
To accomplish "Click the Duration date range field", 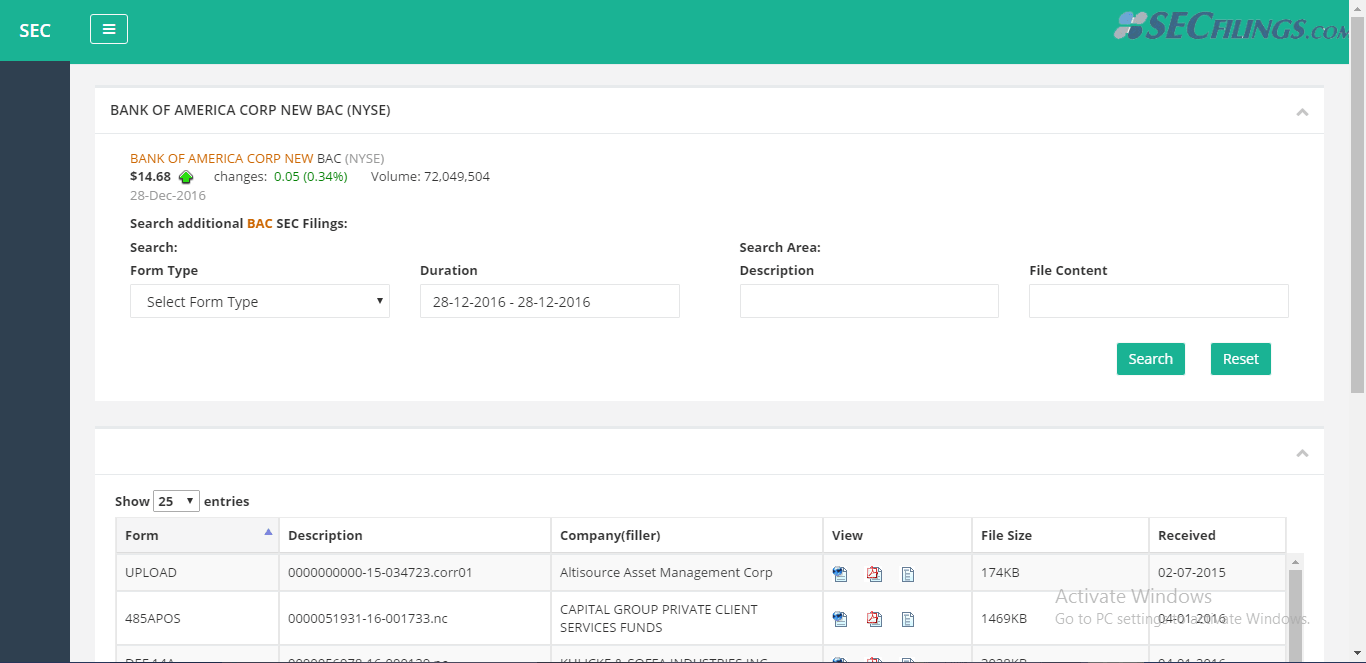I will tap(550, 301).
